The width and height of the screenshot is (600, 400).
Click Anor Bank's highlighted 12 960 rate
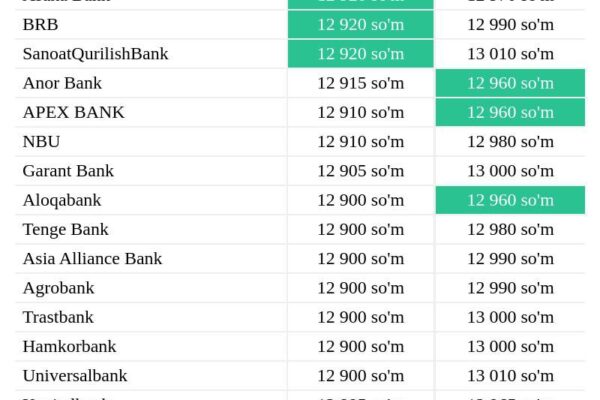tap(510, 83)
